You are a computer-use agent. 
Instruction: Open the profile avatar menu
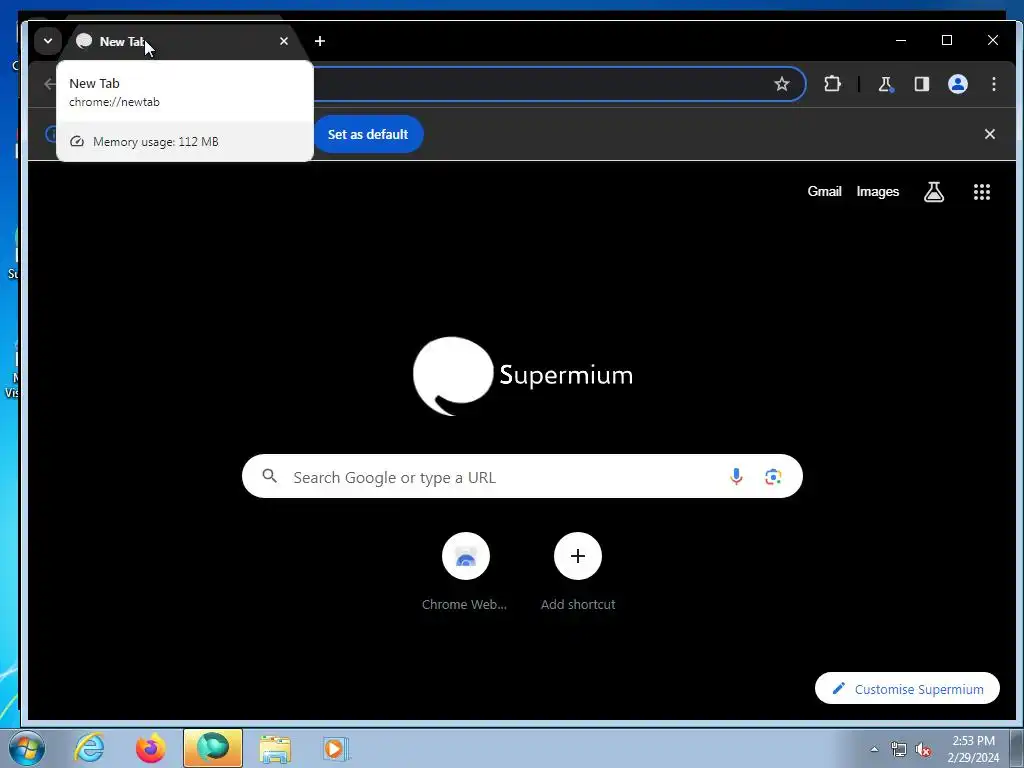(957, 84)
